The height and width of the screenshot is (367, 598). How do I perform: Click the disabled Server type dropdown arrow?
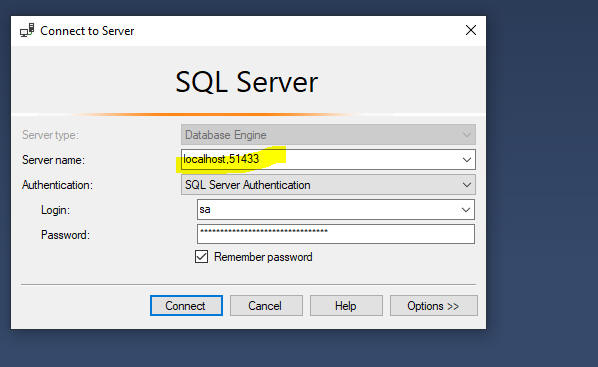[466, 135]
